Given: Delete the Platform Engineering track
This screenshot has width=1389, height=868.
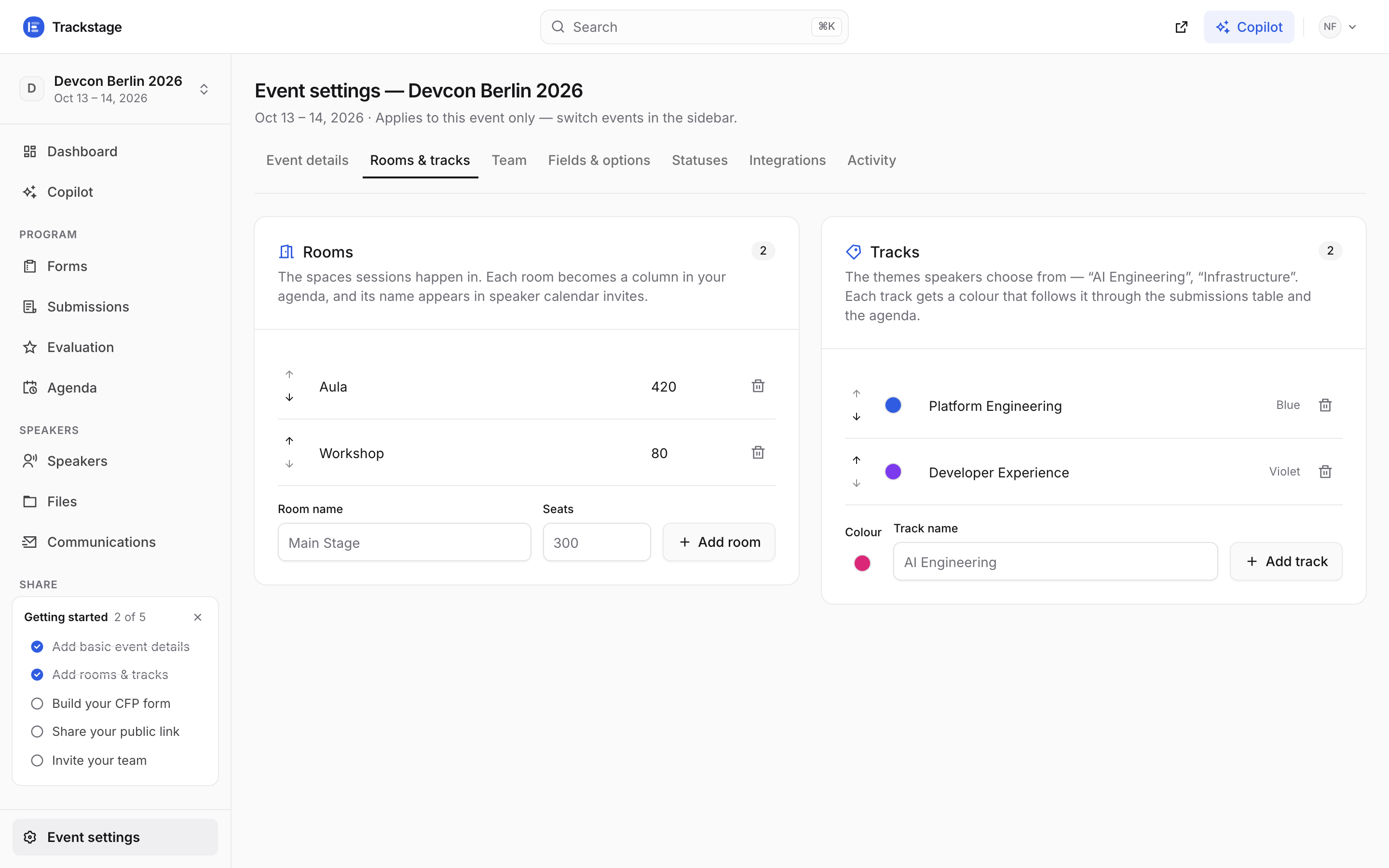Looking at the screenshot, I should [1325, 405].
